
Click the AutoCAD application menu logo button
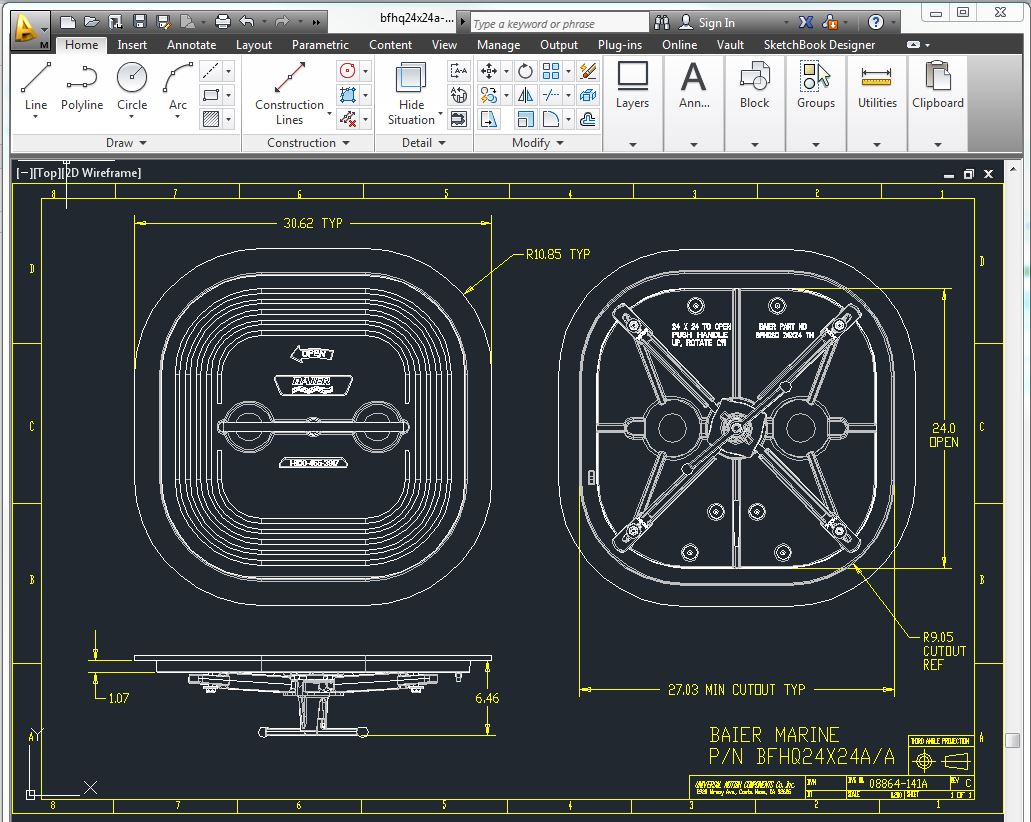pos(28,30)
